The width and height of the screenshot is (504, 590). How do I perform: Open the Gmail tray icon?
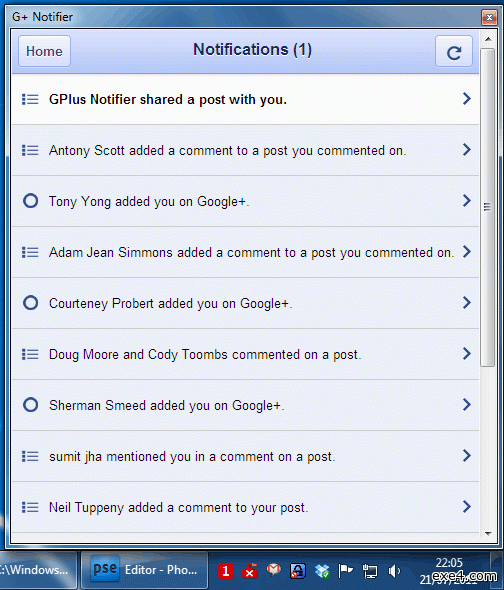coord(274,570)
